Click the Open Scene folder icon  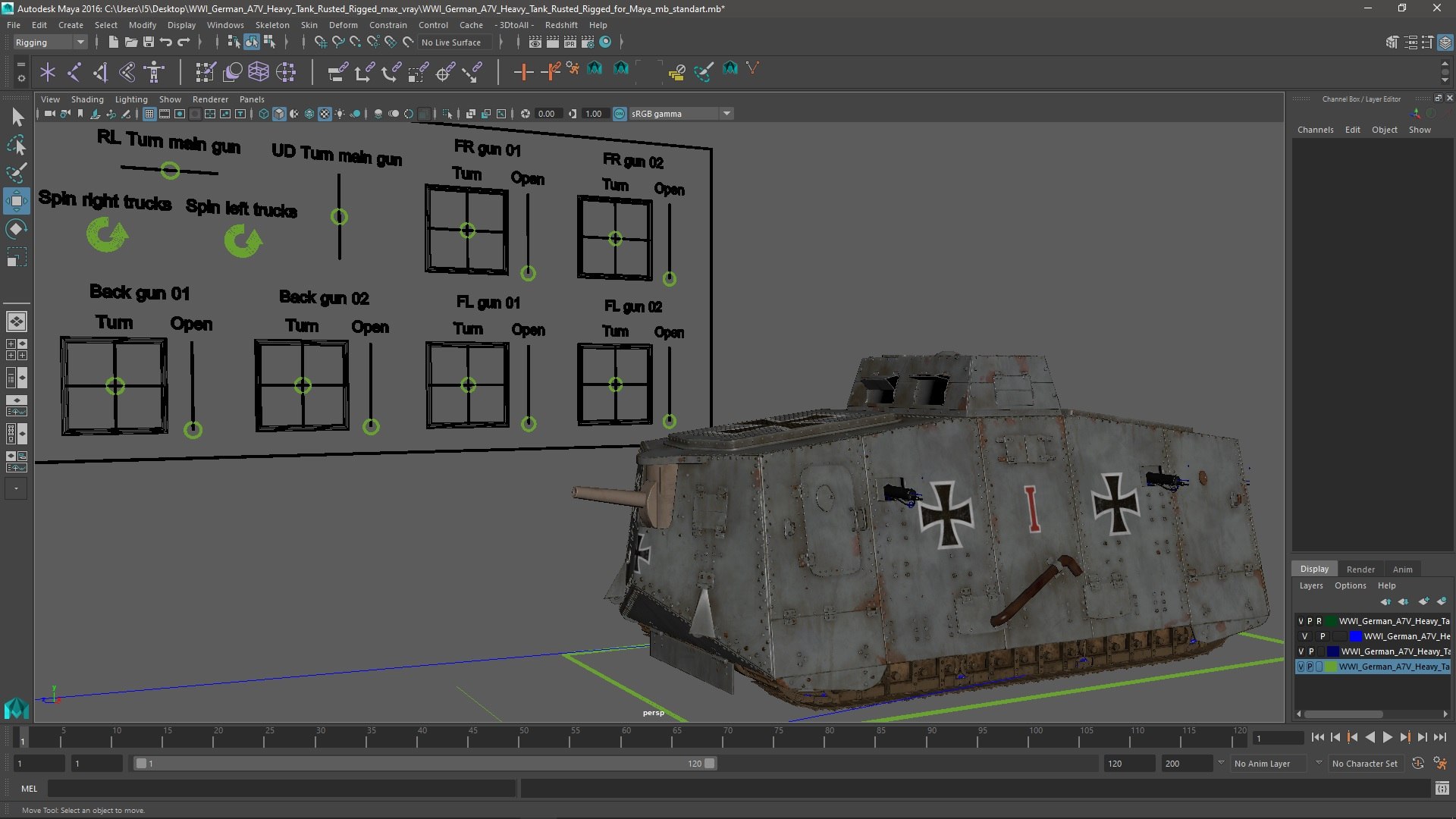point(131,42)
